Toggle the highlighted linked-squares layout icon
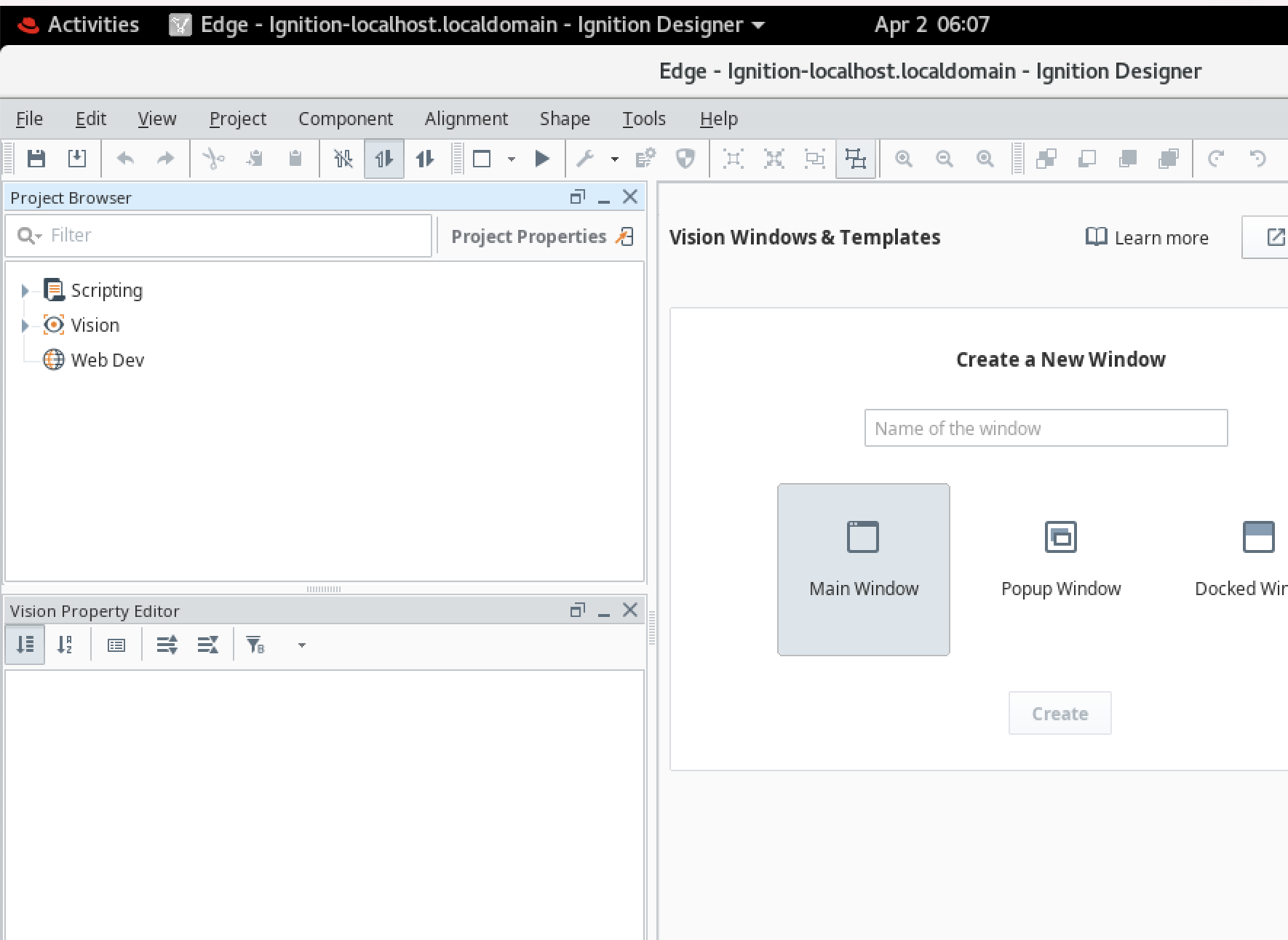This screenshot has width=1288, height=940. [856, 159]
